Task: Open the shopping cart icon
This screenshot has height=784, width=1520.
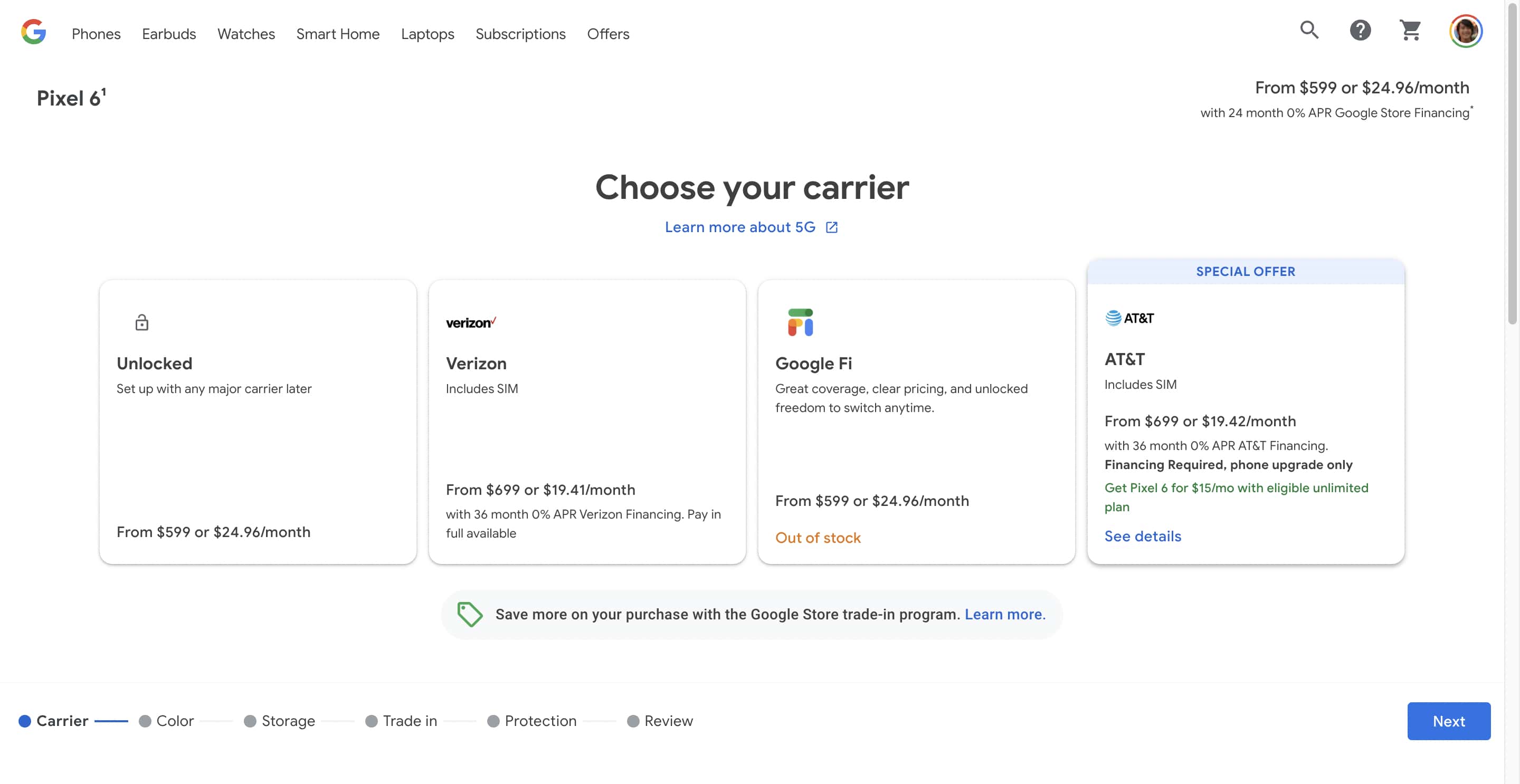Action: click(x=1410, y=30)
